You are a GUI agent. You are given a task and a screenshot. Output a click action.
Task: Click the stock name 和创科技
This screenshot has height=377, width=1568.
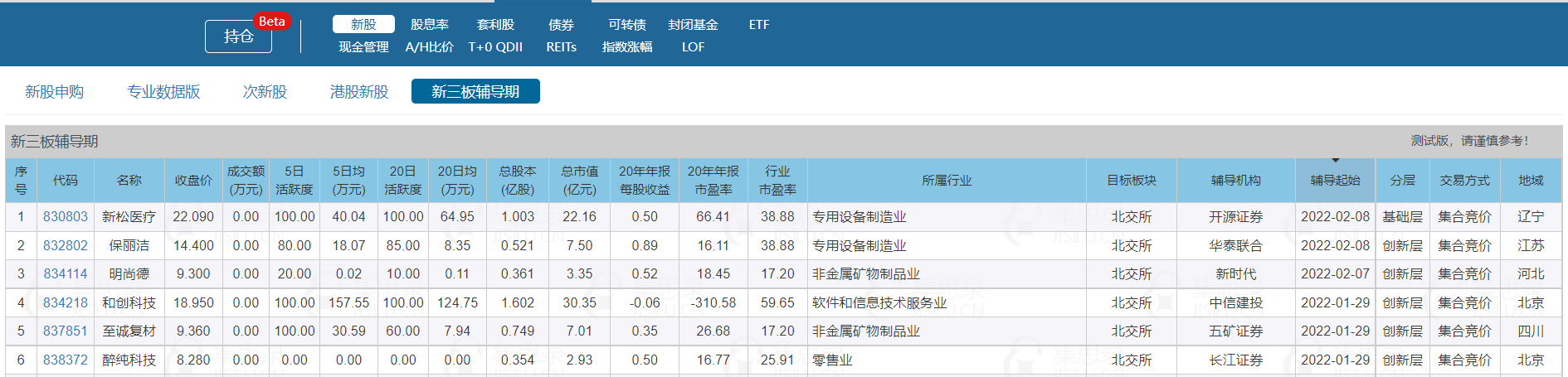click(x=129, y=303)
